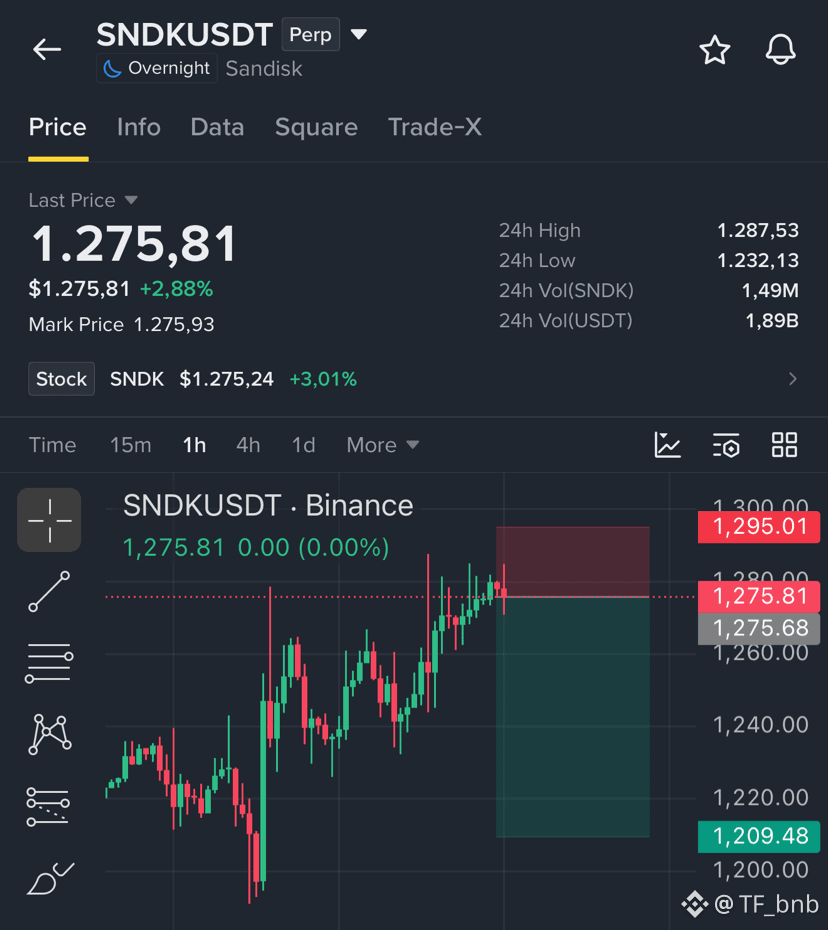Open the Info tab
The width and height of the screenshot is (828, 930).
[138, 127]
